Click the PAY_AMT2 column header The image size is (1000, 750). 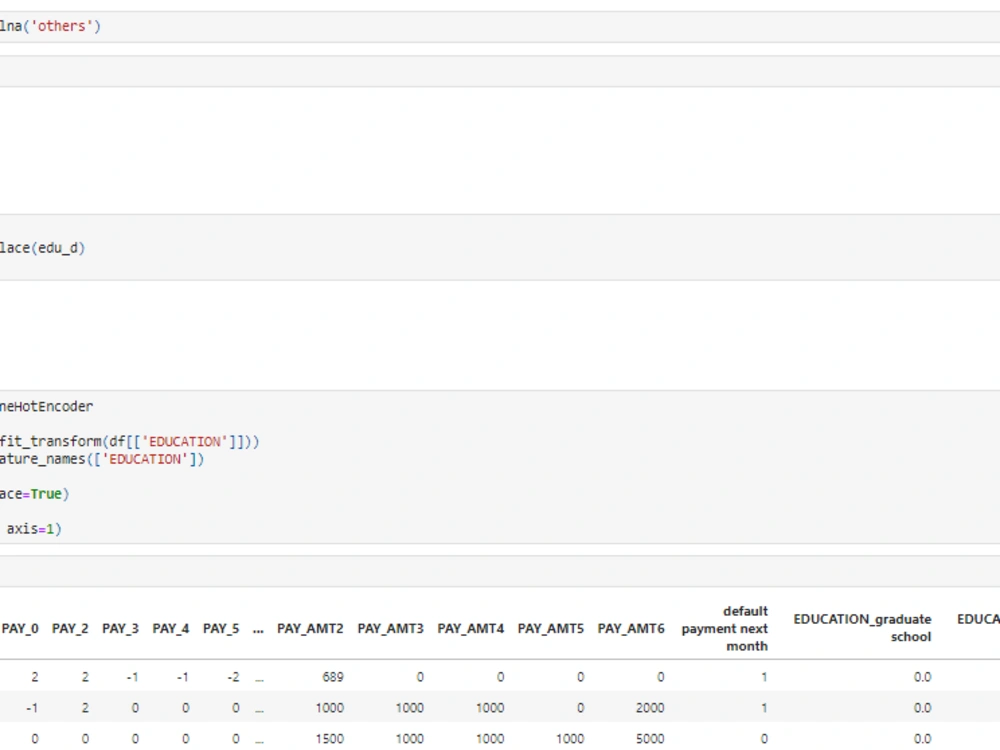pyautogui.click(x=311, y=629)
